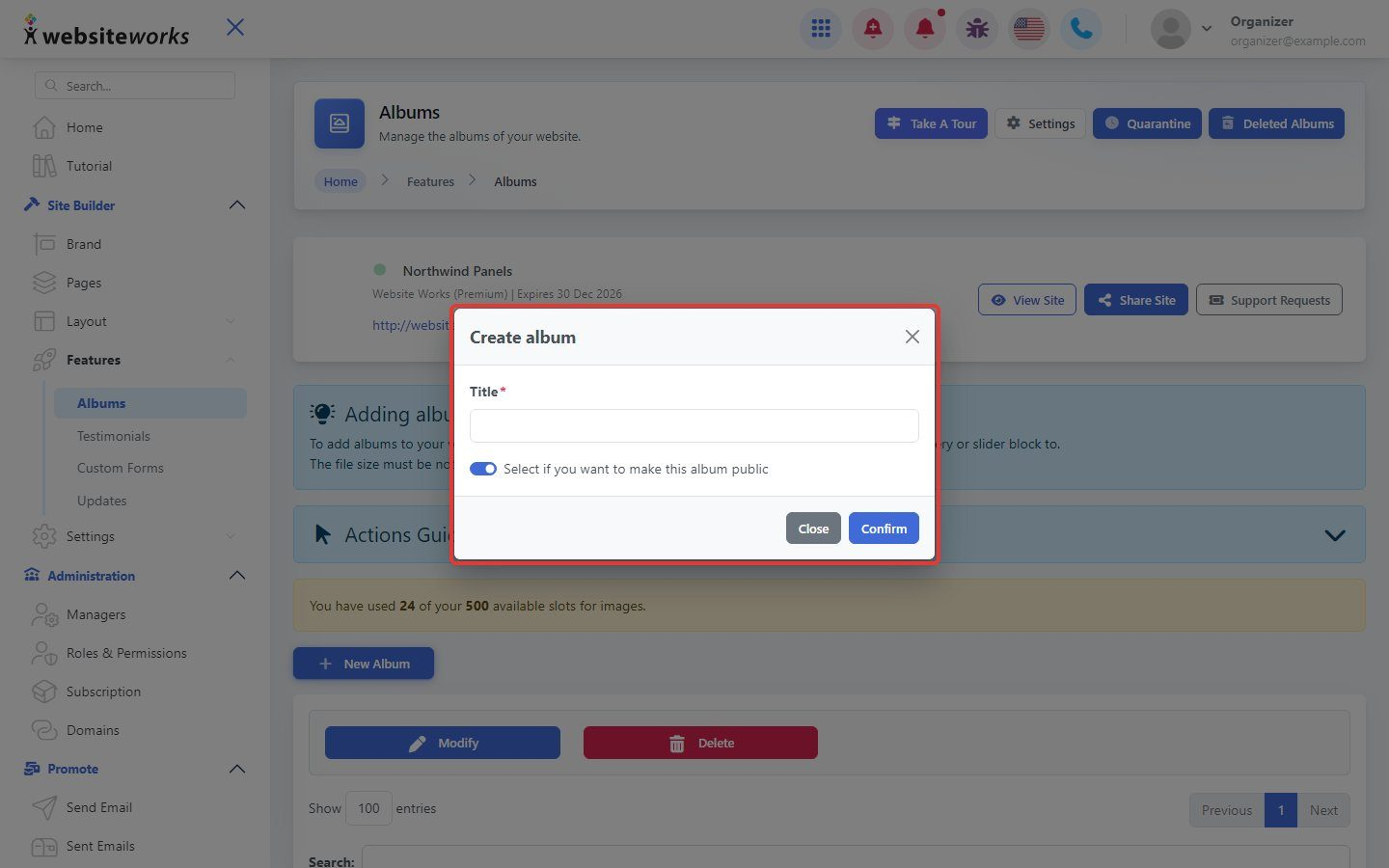
Task: Click the View Site button
Action: 1027,300
